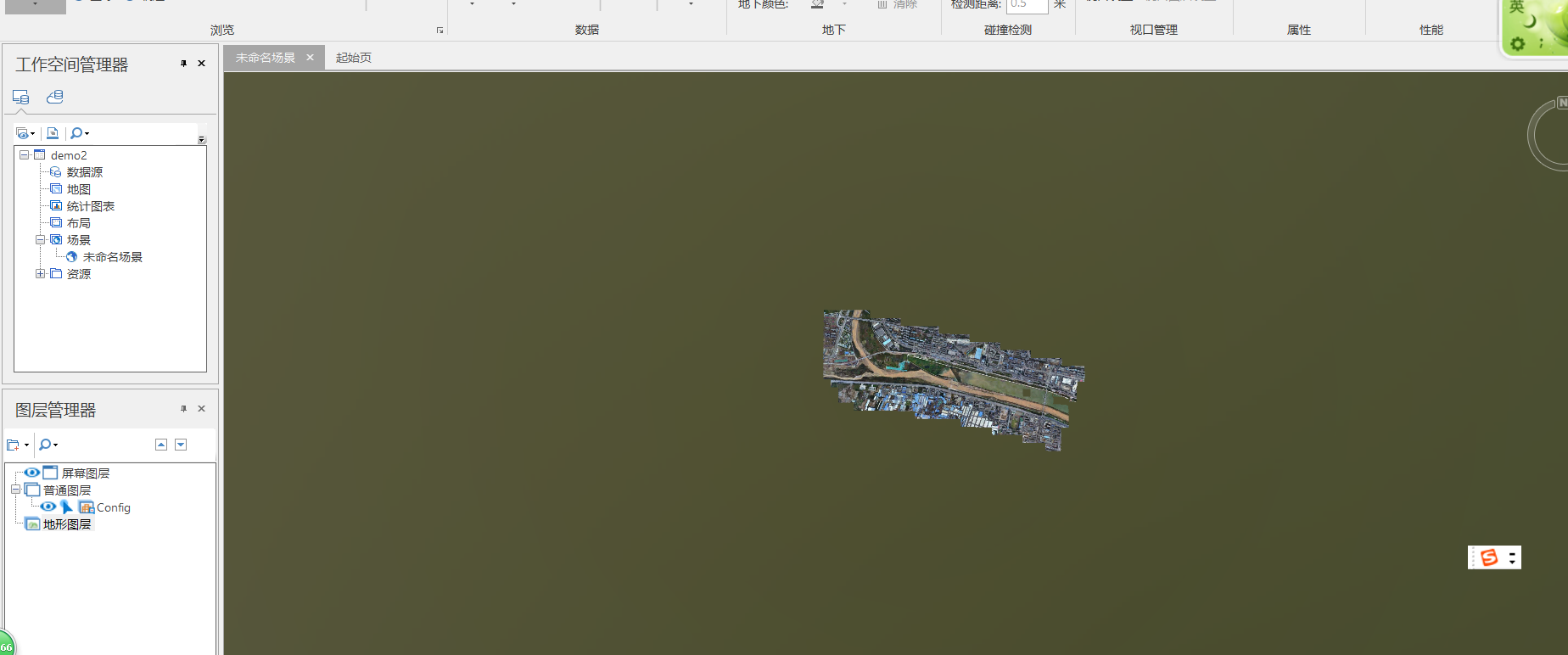Select 未命名场景 in the workspace tree

click(x=113, y=257)
